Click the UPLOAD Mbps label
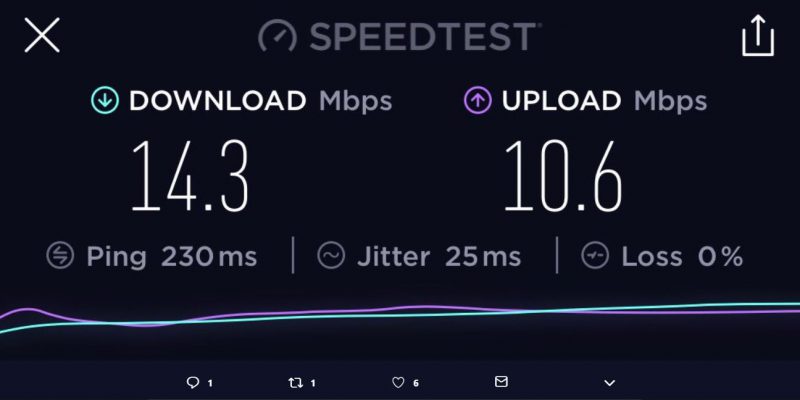The image size is (800, 400). [x=604, y=101]
